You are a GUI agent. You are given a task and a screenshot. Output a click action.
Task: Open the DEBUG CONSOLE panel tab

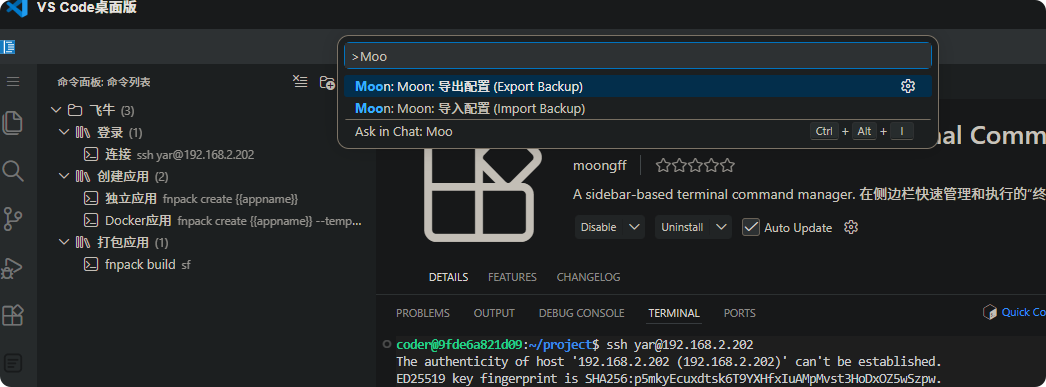pyautogui.click(x=582, y=313)
